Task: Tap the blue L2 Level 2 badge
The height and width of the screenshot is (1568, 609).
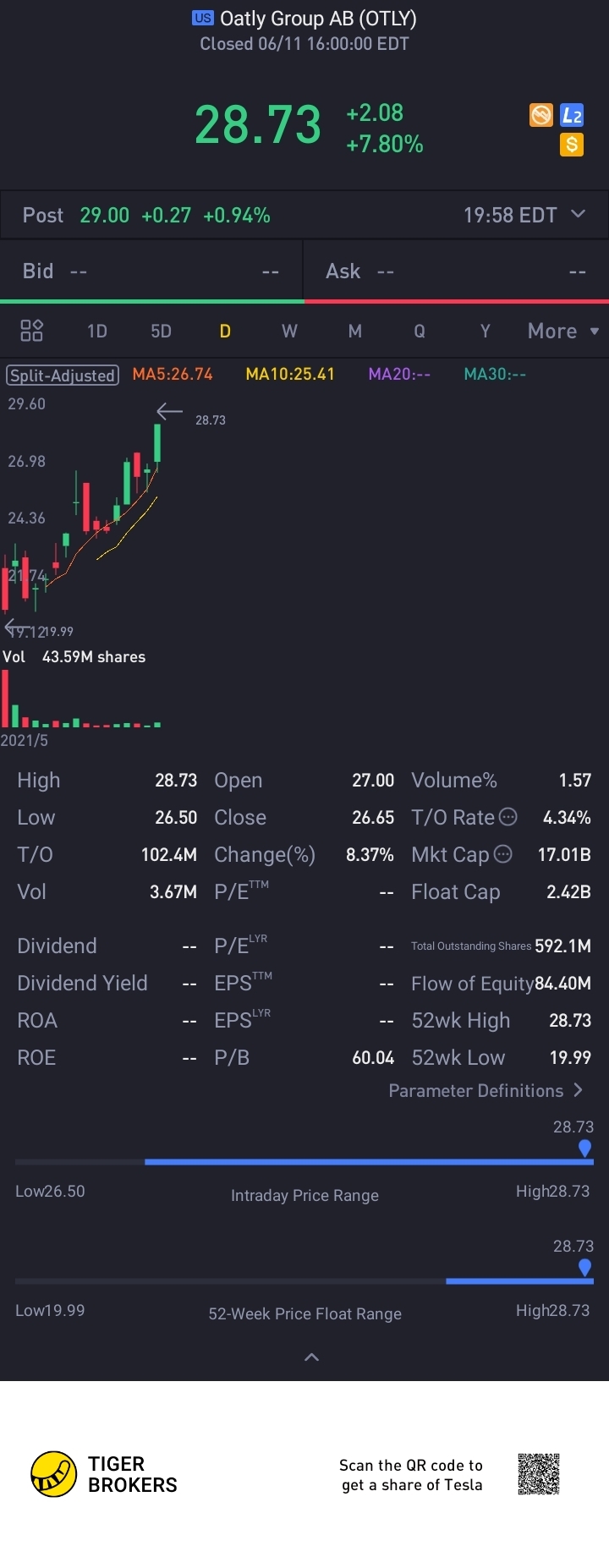Action: pos(572,115)
